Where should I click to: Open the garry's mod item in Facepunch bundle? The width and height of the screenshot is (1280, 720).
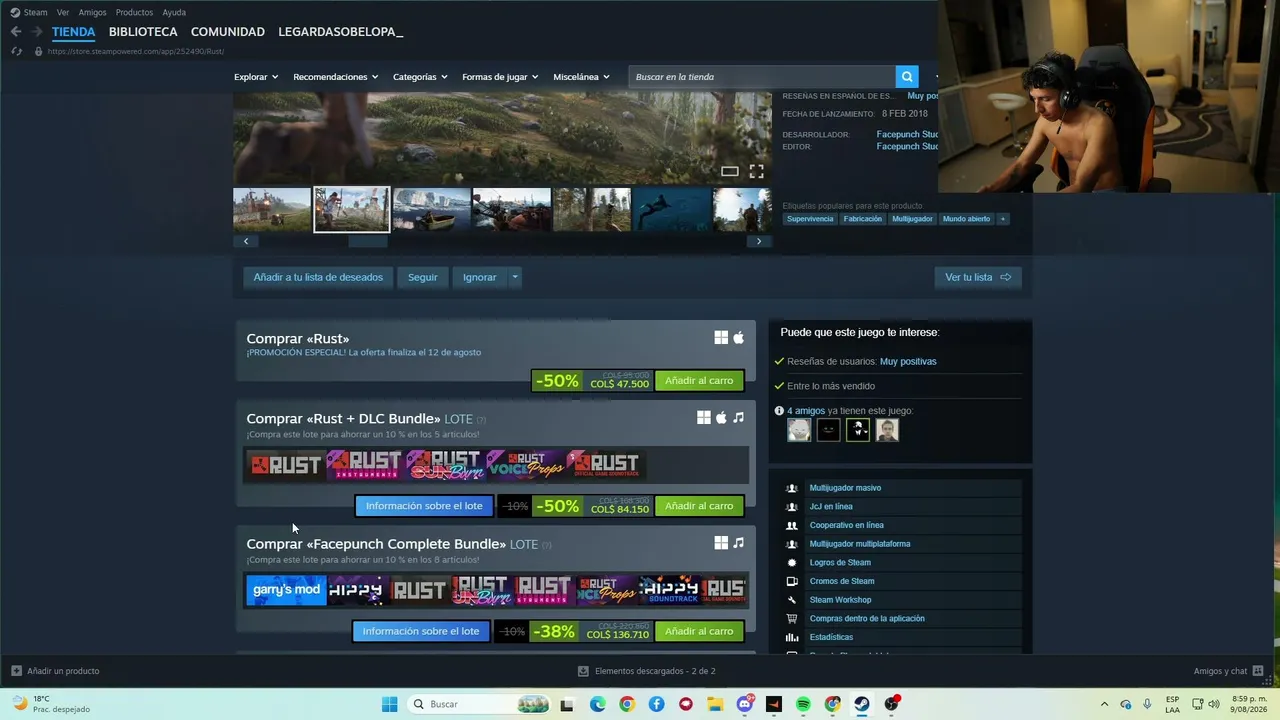[287, 590]
